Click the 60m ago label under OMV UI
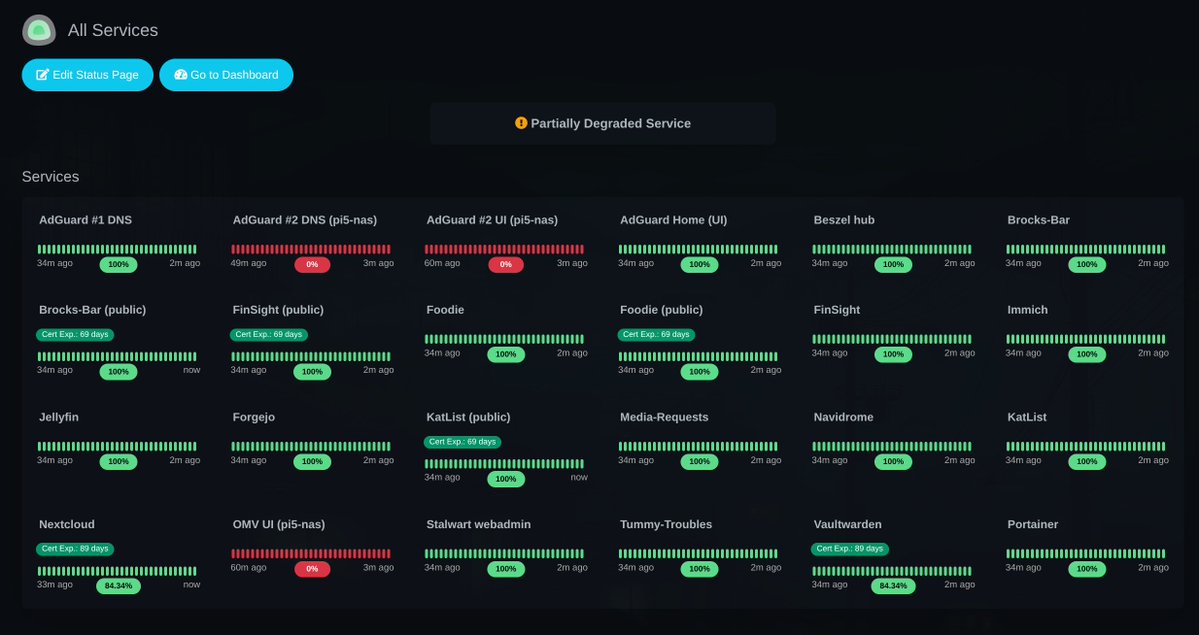 tap(249, 568)
